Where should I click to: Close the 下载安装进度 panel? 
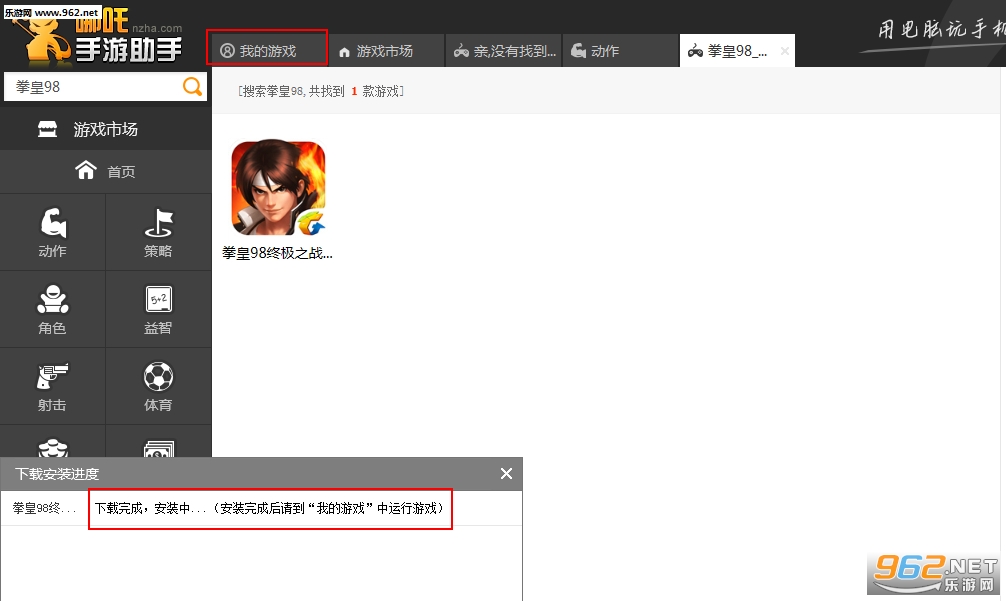click(506, 473)
